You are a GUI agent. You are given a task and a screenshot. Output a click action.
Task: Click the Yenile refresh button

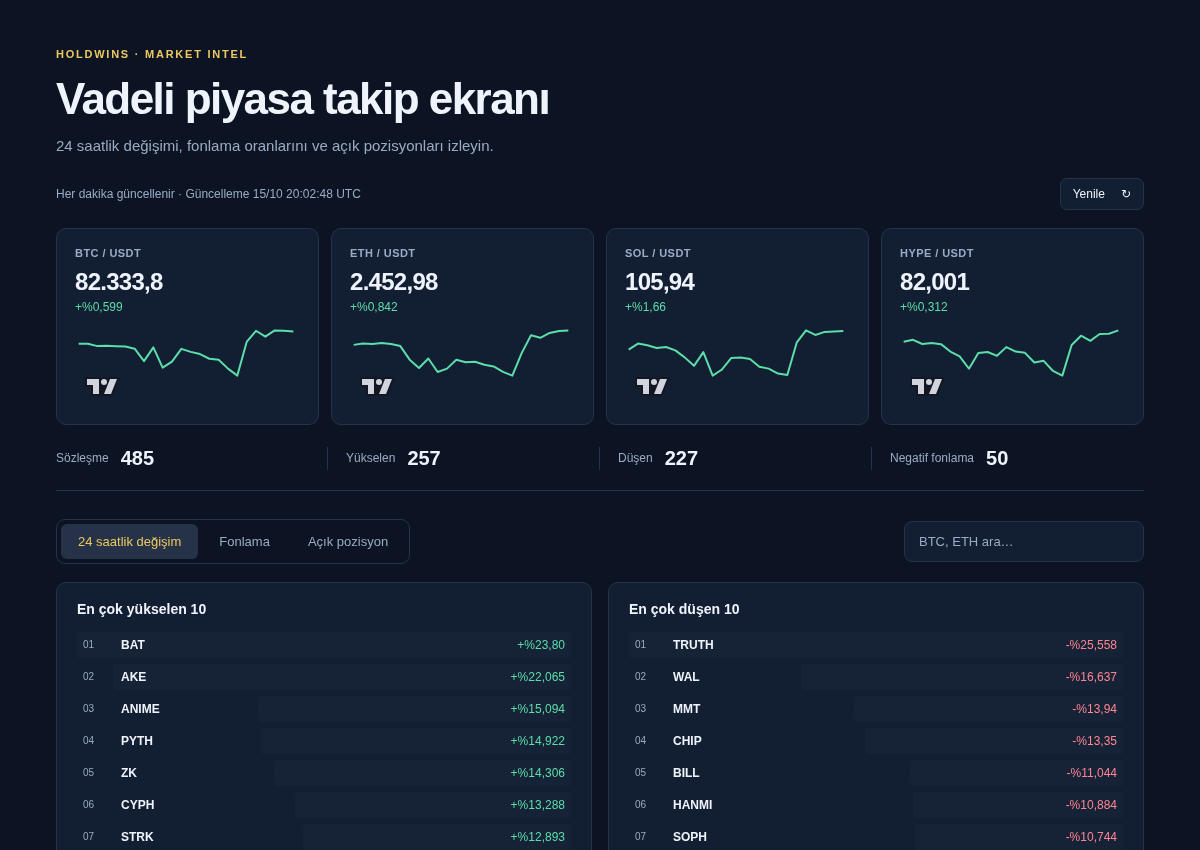coord(1102,194)
